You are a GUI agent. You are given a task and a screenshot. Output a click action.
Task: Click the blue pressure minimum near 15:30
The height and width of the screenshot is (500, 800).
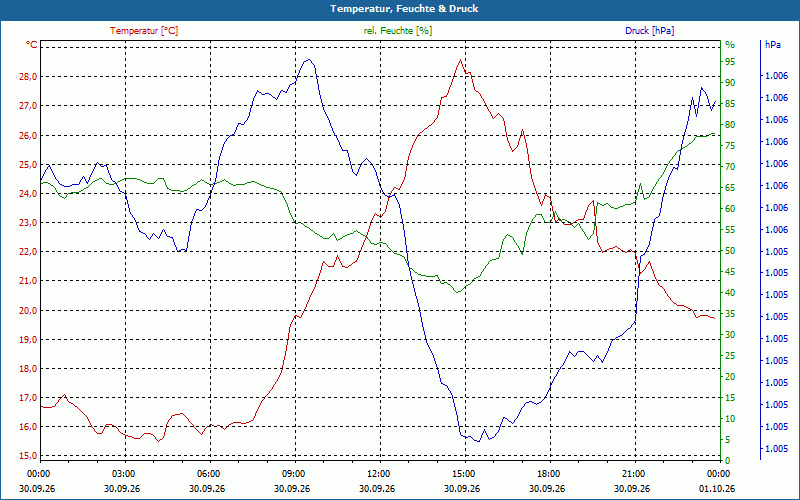click(x=478, y=441)
